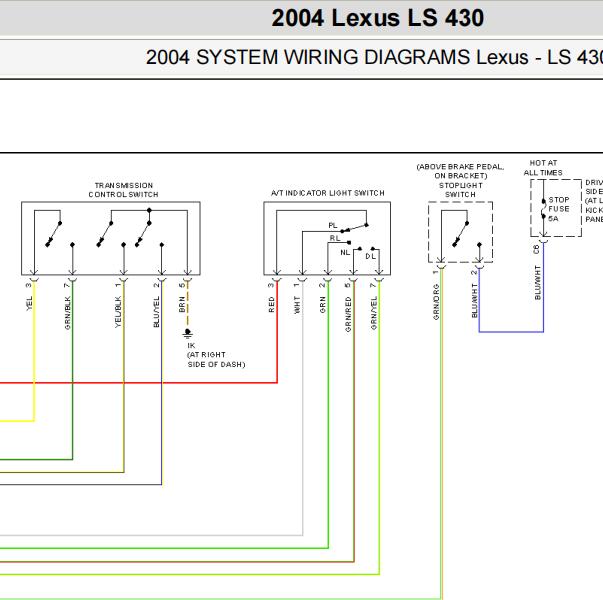Click the "PL" contact label
Viewport: 603px width, 600px height.
(333, 225)
